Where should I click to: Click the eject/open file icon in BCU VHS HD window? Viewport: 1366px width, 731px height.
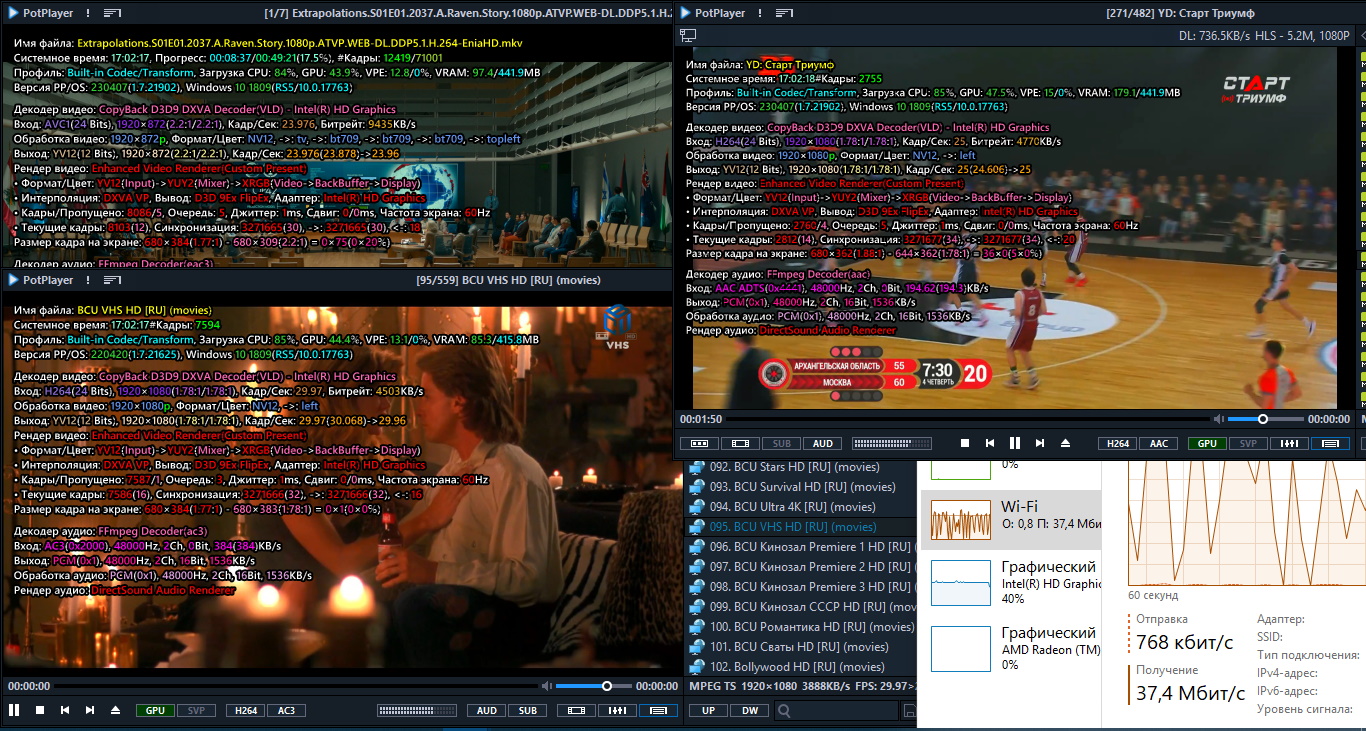pos(115,710)
